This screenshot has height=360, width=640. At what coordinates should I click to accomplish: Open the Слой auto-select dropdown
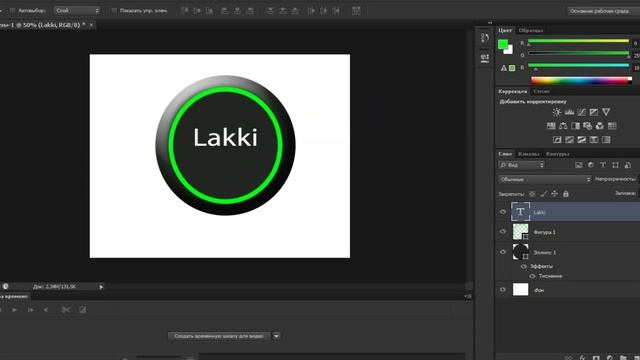point(77,11)
